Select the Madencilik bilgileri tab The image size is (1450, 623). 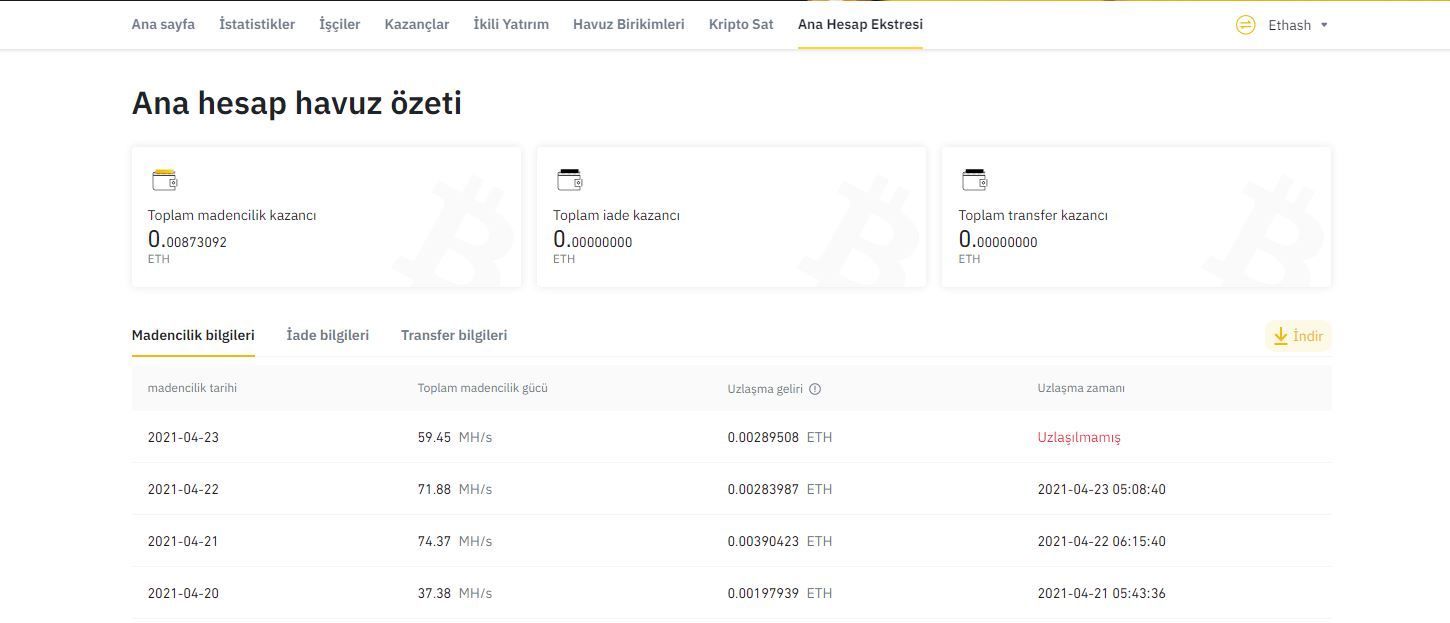click(x=193, y=335)
